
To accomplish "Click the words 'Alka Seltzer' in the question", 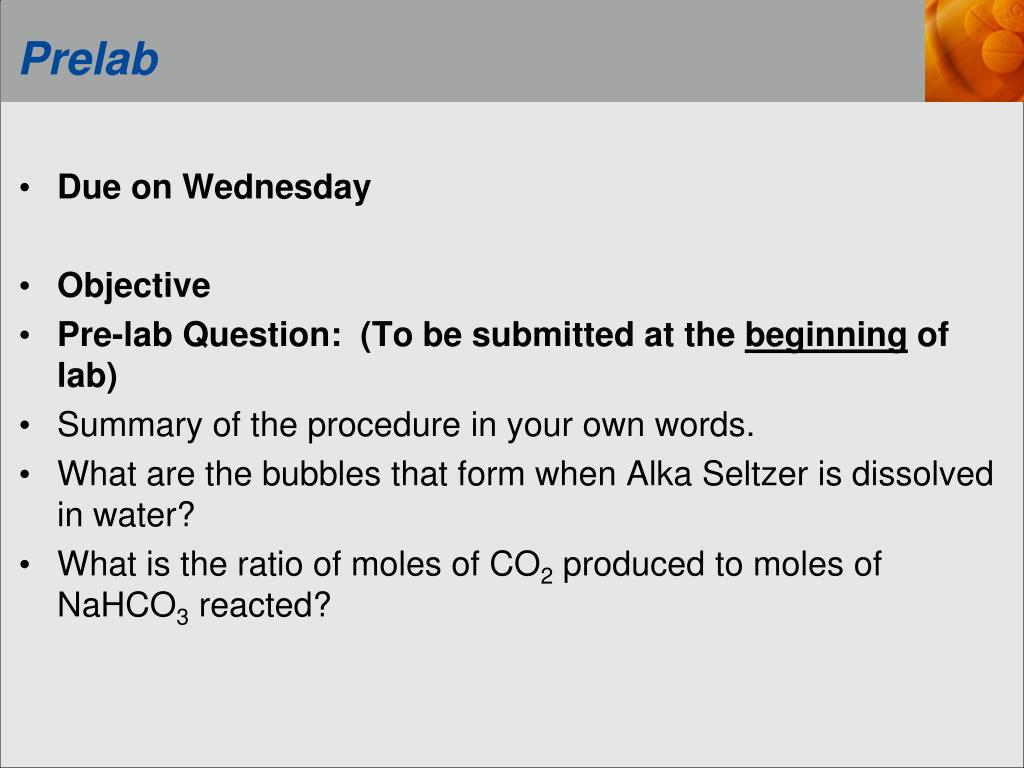I will (x=716, y=473).
